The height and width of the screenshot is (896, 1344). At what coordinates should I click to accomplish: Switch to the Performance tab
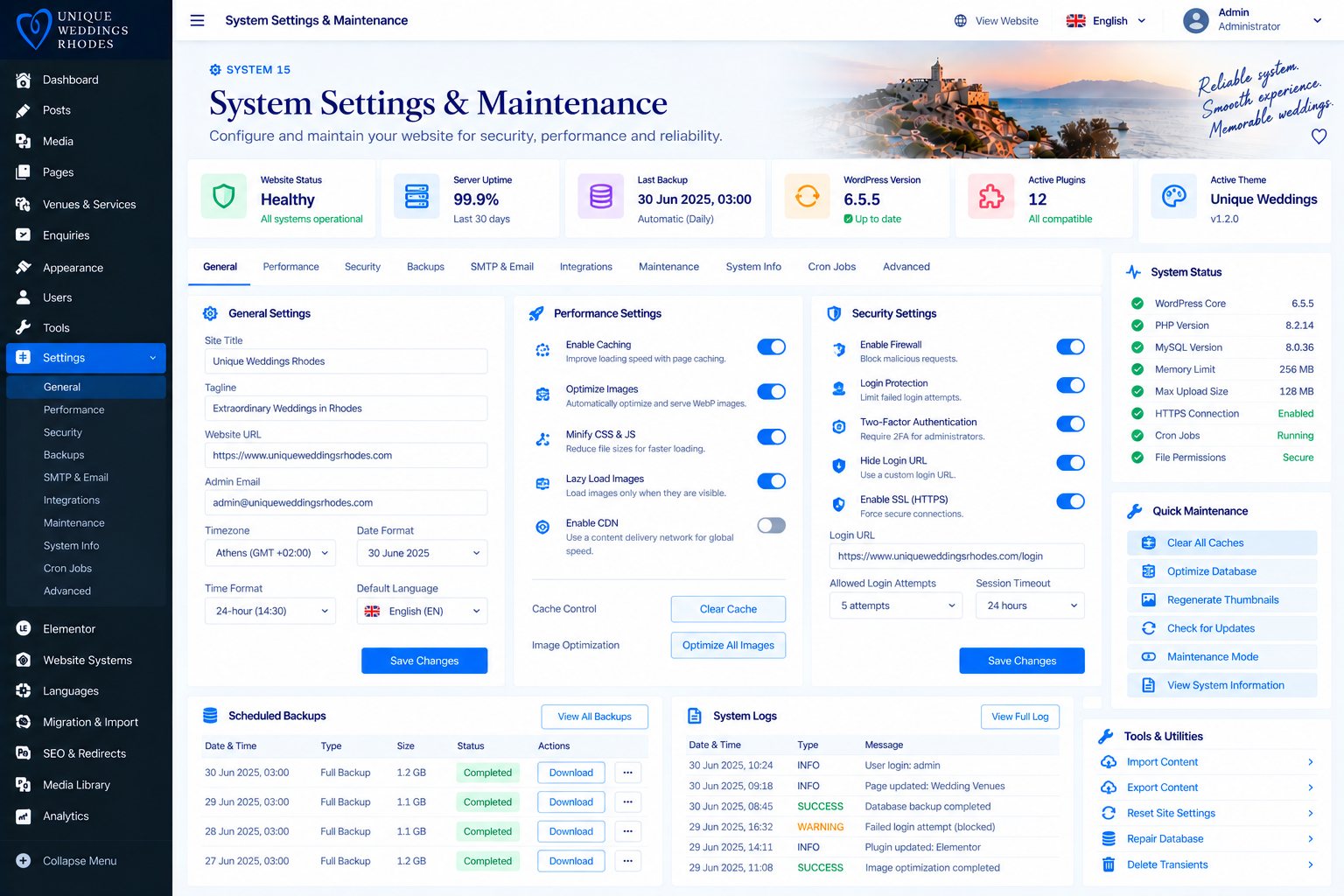click(291, 267)
